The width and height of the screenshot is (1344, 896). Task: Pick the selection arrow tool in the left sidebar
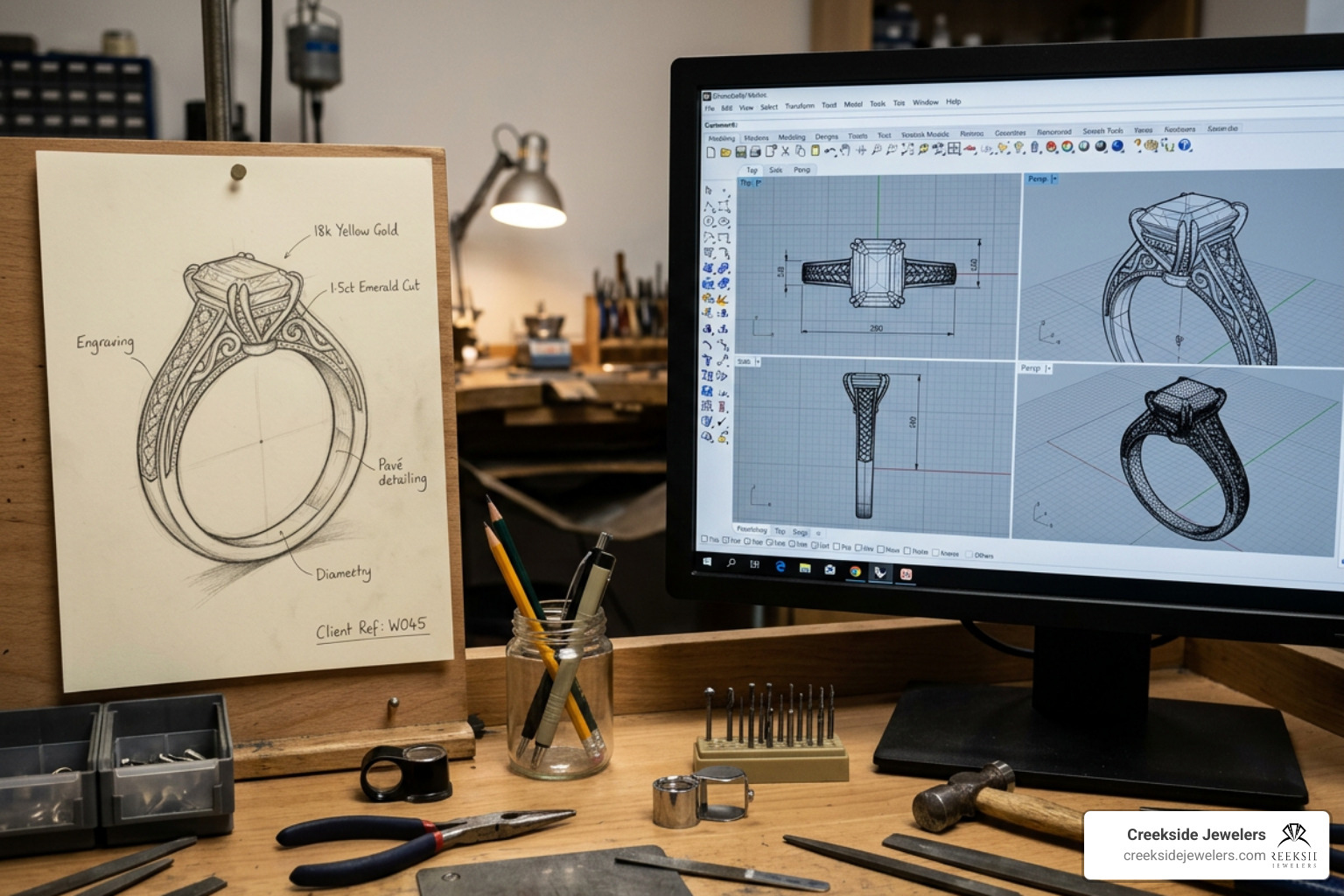point(708,191)
